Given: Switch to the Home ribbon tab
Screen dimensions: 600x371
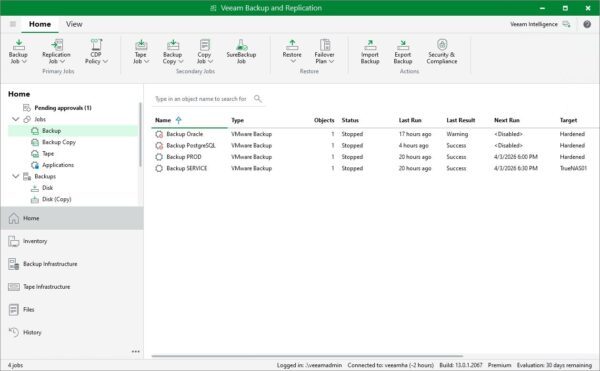Looking at the screenshot, I should [40, 24].
